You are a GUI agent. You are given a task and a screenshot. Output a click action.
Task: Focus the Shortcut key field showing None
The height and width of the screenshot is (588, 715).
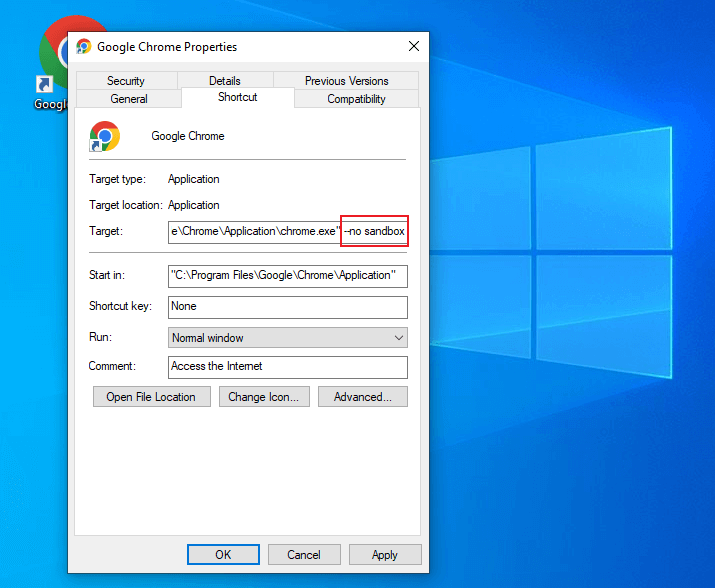288,307
